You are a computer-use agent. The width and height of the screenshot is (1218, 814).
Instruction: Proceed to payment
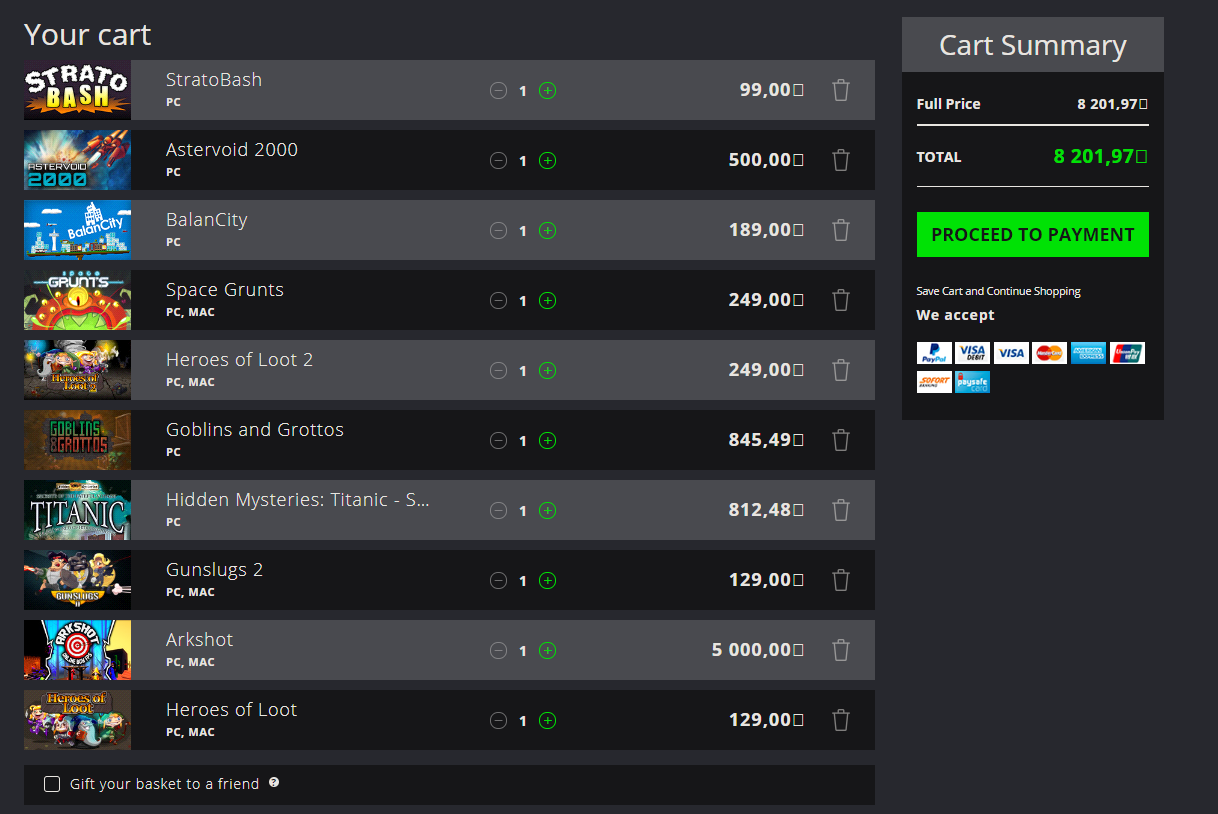[x=1033, y=235]
